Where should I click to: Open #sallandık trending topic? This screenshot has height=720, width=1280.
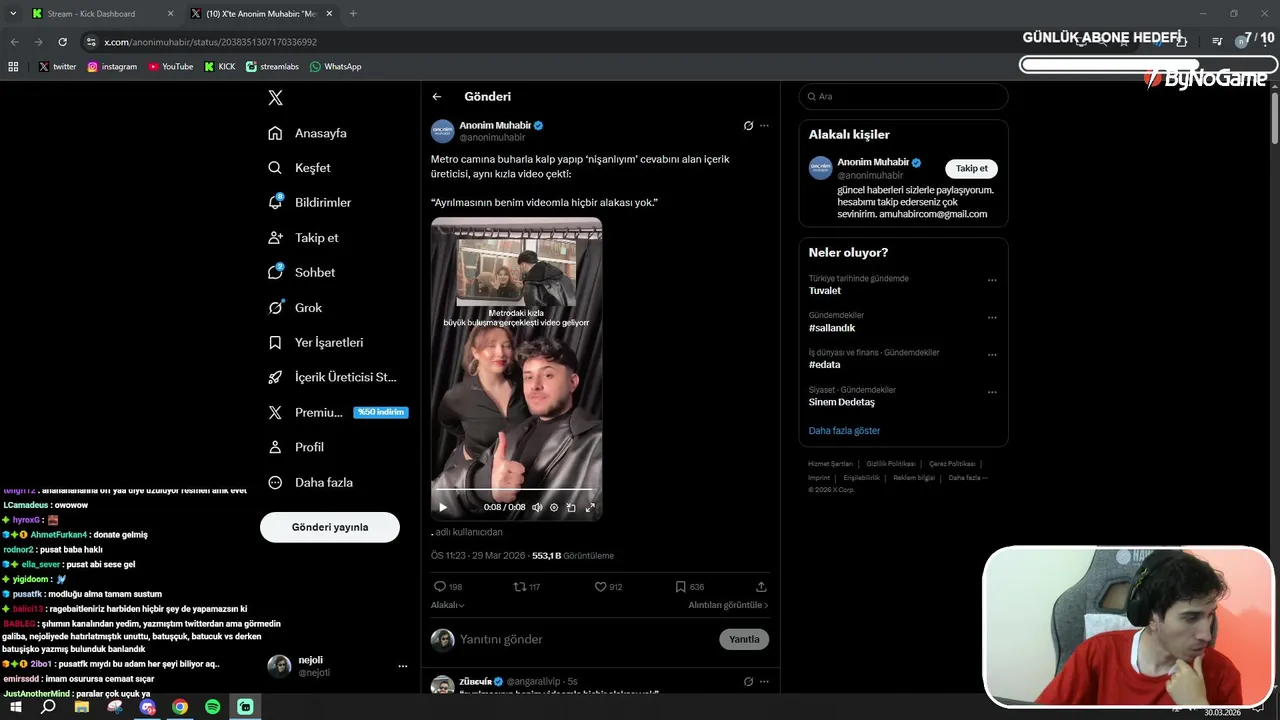click(x=832, y=328)
